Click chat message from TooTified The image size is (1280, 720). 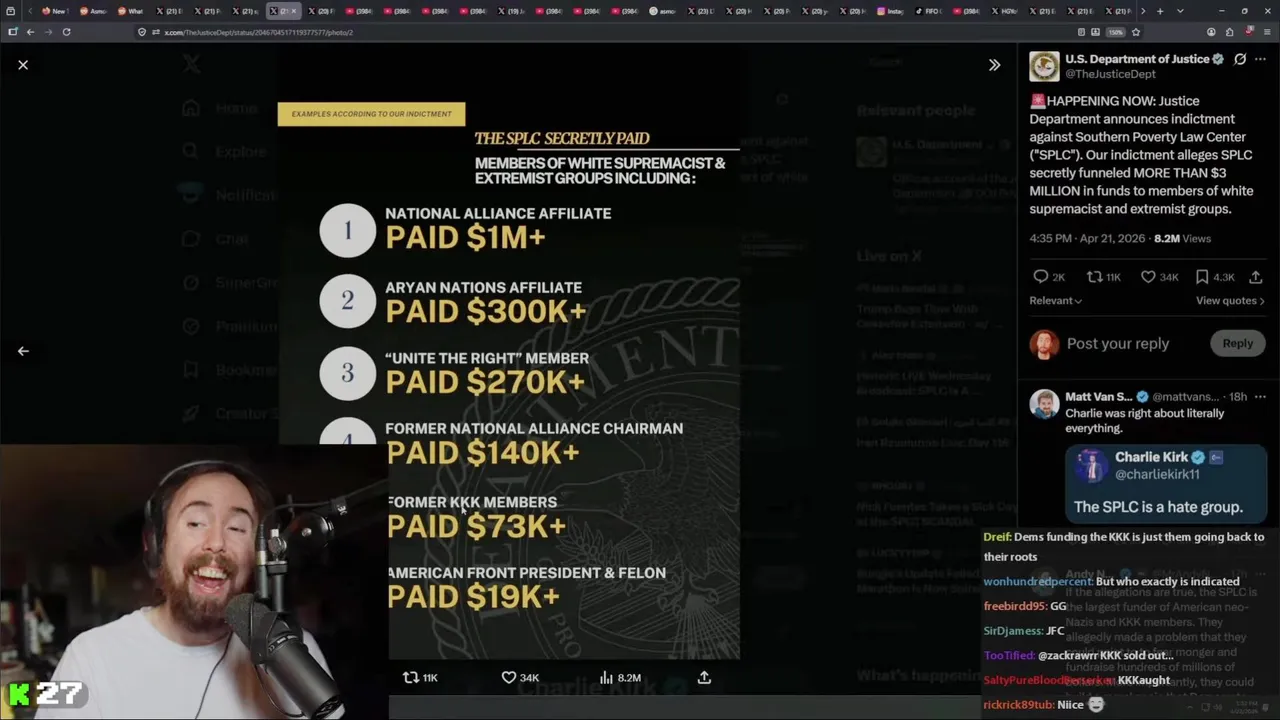coord(1077,656)
